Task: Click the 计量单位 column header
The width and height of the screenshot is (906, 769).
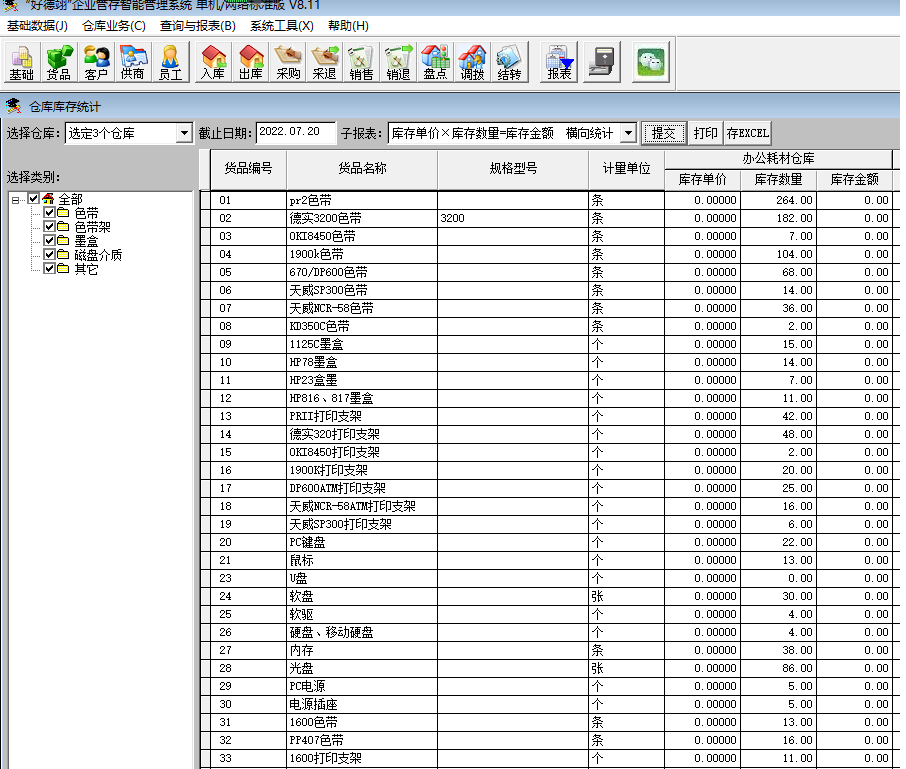Action: point(626,169)
